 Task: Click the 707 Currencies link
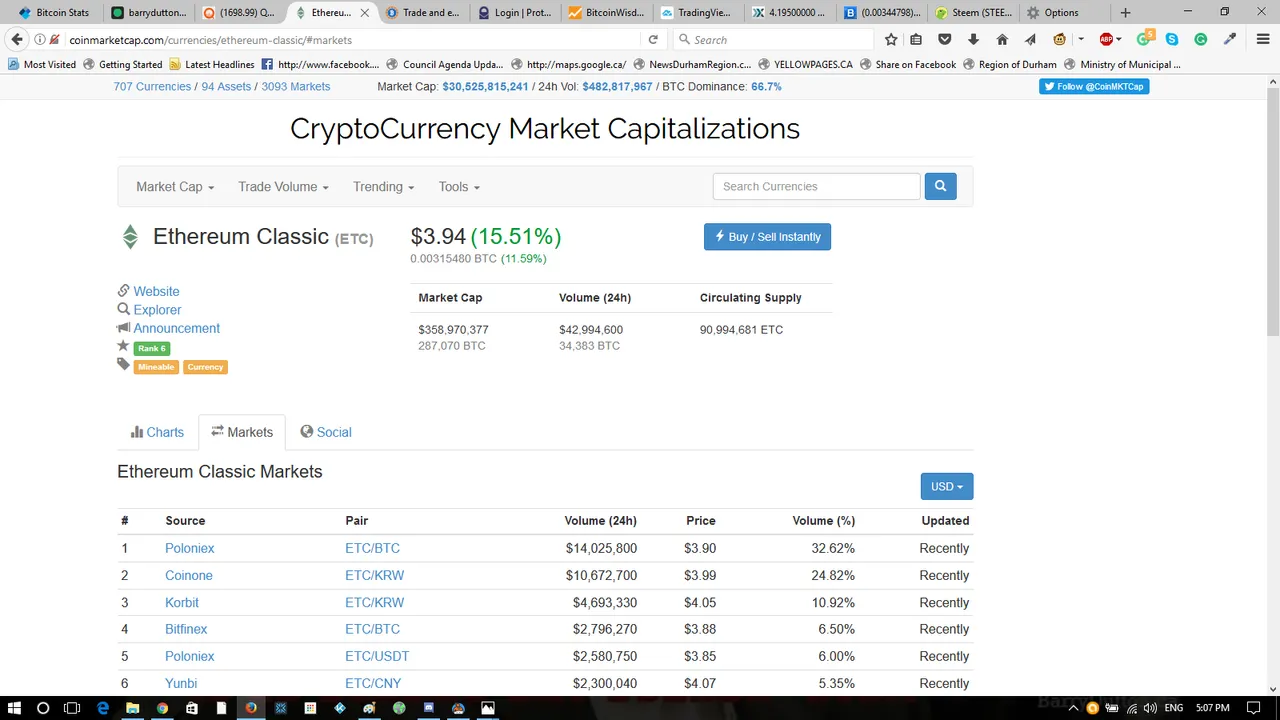click(152, 87)
